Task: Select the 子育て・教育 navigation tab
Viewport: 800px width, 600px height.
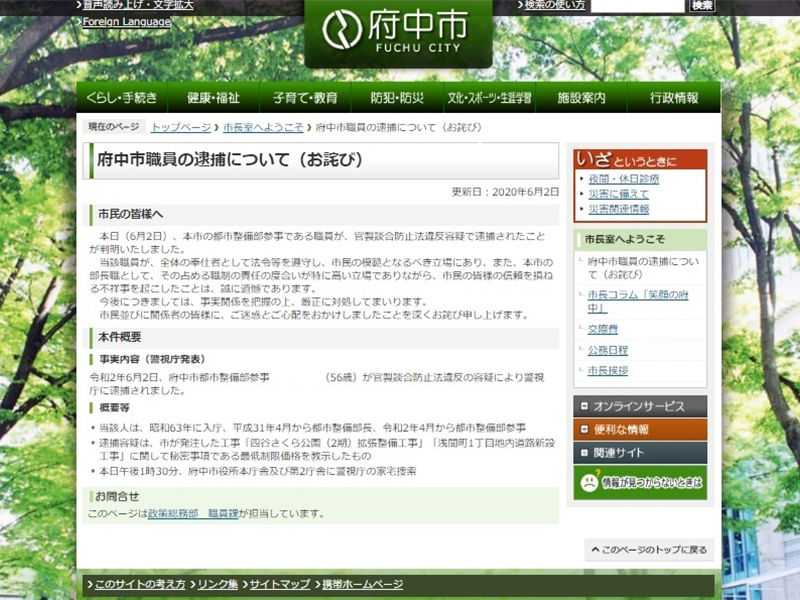Action: pyautogui.click(x=305, y=98)
